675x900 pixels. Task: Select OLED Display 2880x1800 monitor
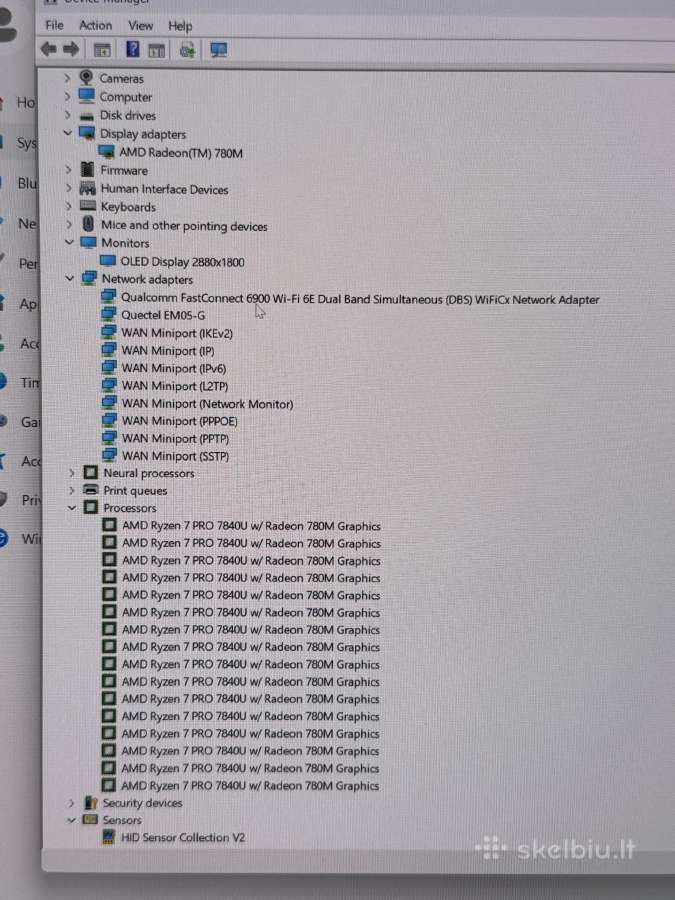[x=183, y=262]
